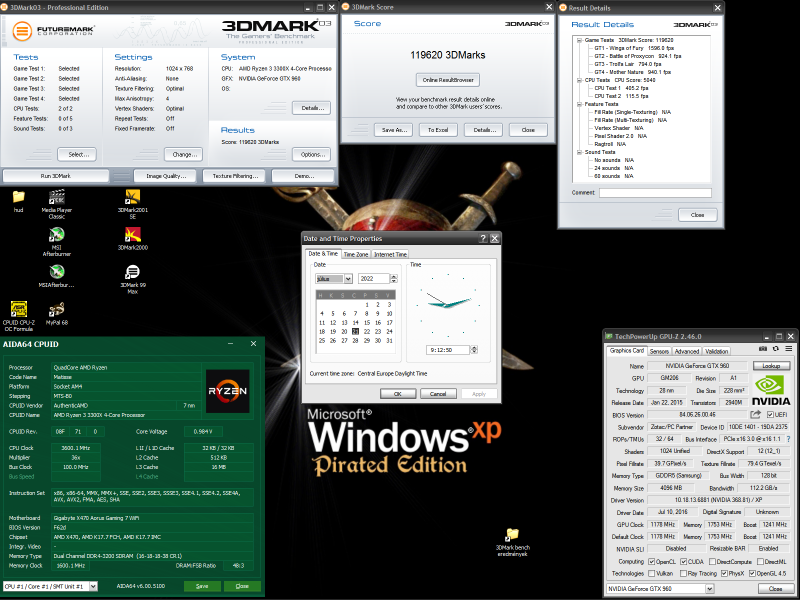This screenshot has width=800, height=600.
Task: Launch Media Player Classic desktop icon
Action: (x=57, y=204)
